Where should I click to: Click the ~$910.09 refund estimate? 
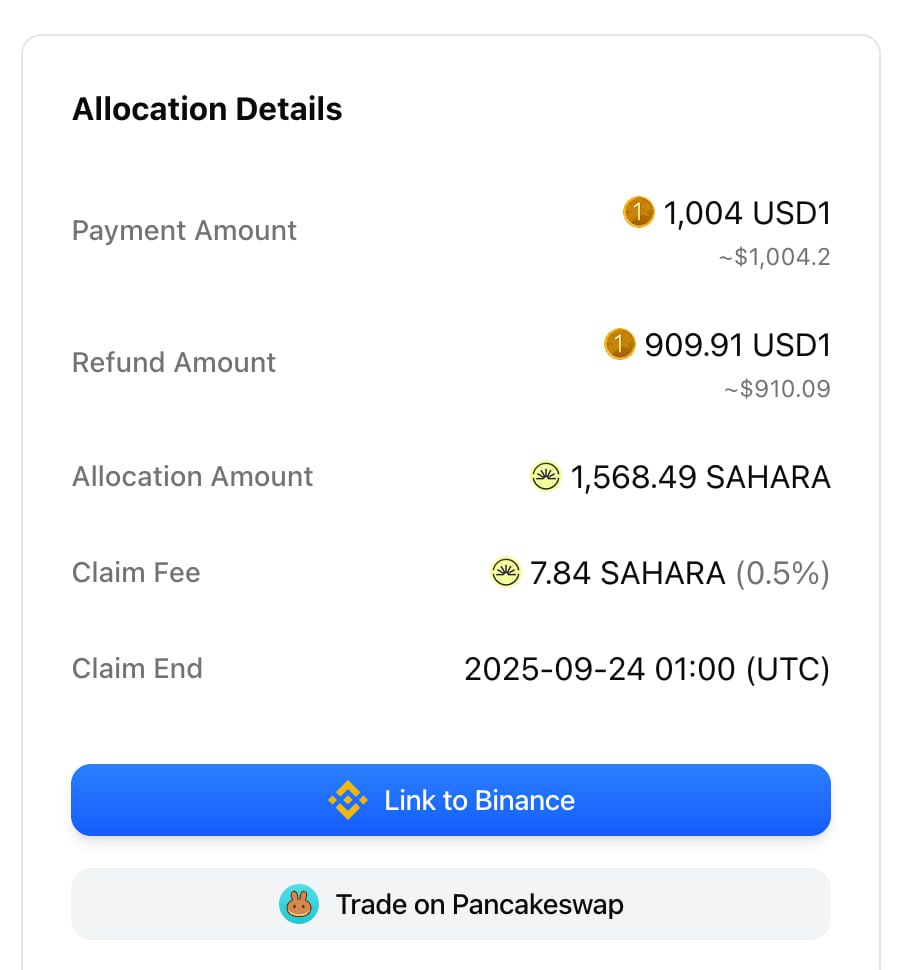(x=777, y=388)
